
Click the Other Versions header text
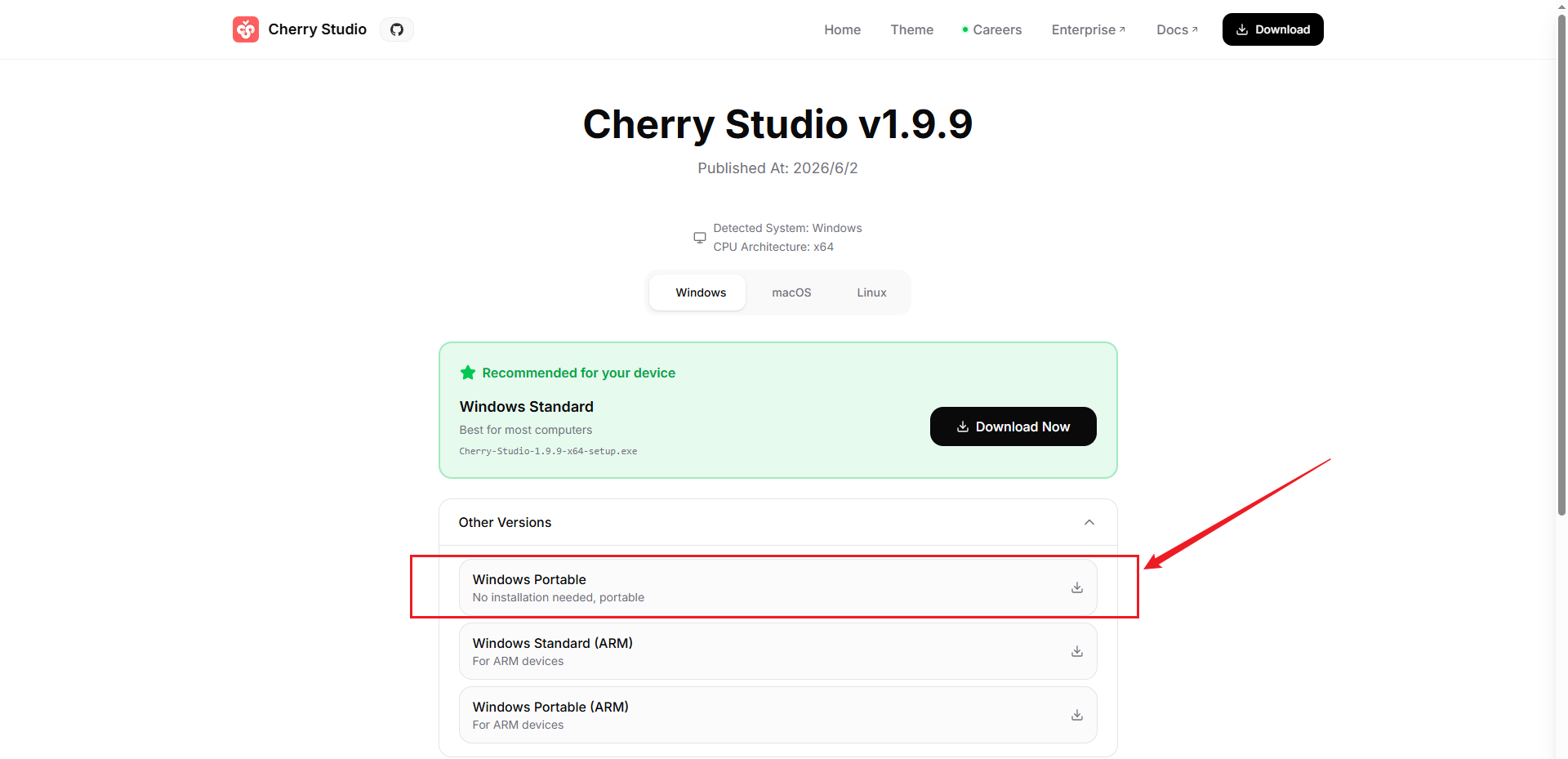(x=505, y=522)
